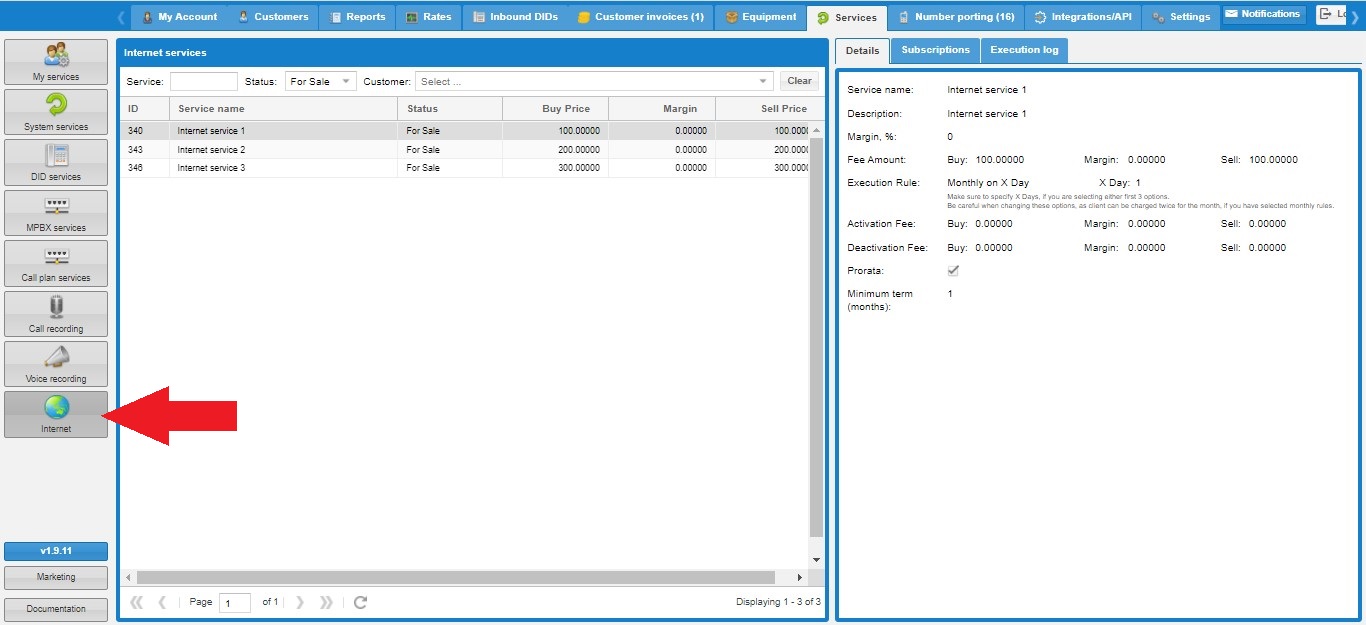Screen dimensions: 1366x625
Task: Open DID services section
Action: [56, 163]
